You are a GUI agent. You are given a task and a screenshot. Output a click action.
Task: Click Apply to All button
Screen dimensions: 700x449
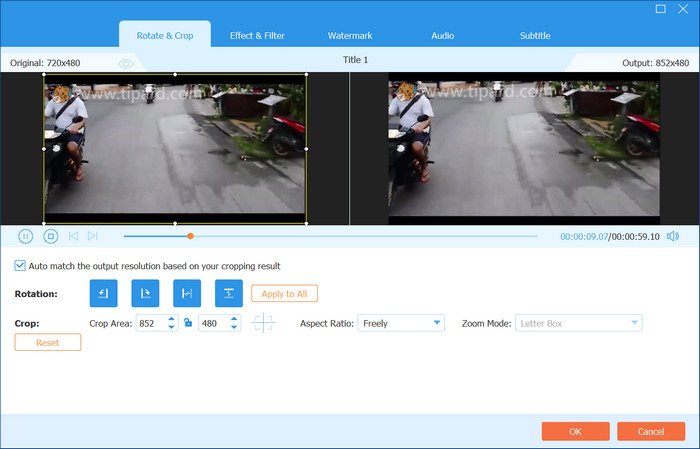(x=284, y=294)
